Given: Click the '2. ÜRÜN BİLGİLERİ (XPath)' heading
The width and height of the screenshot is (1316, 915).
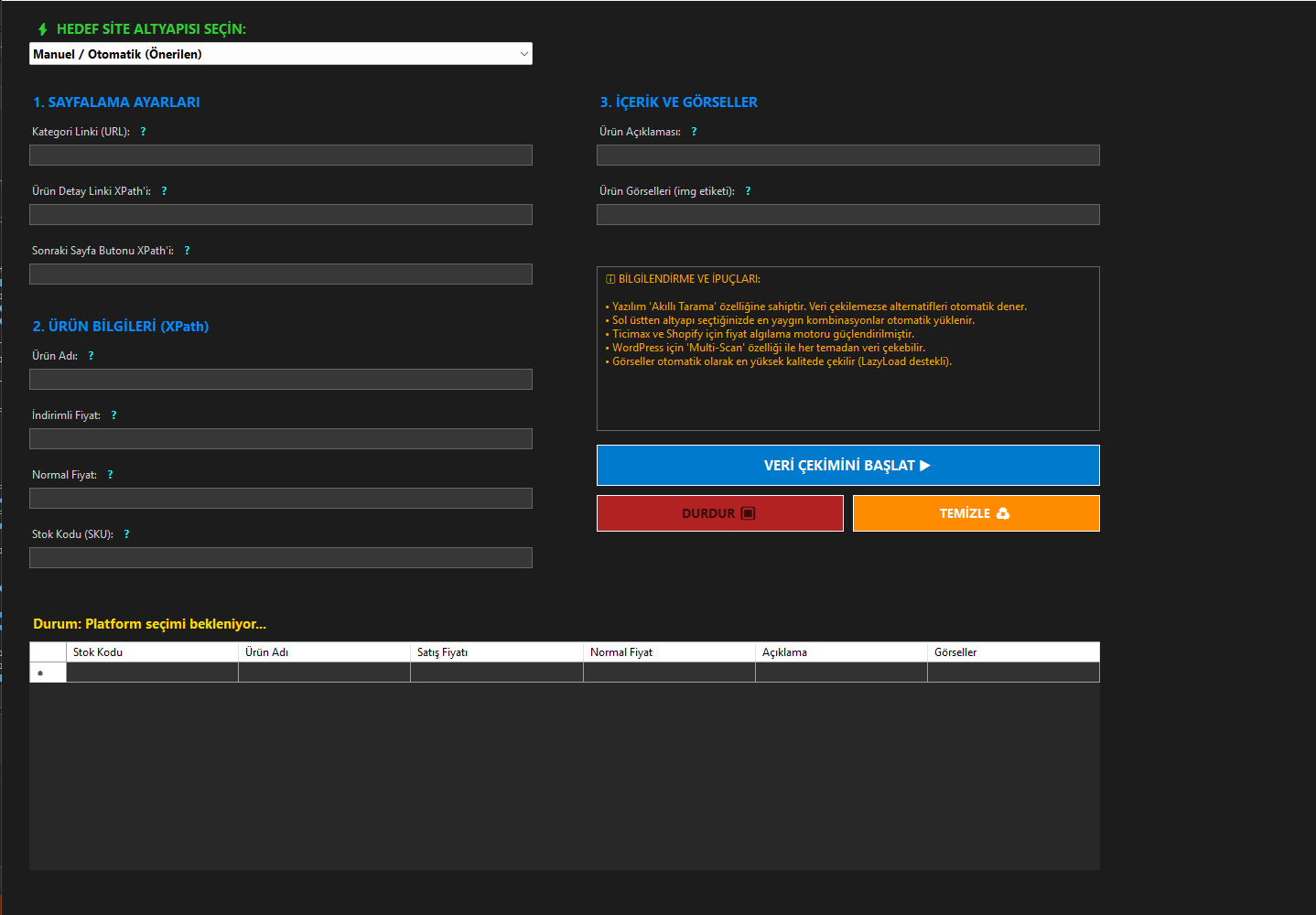Looking at the screenshot, I should pyautogui.click(x=121, y=327).
